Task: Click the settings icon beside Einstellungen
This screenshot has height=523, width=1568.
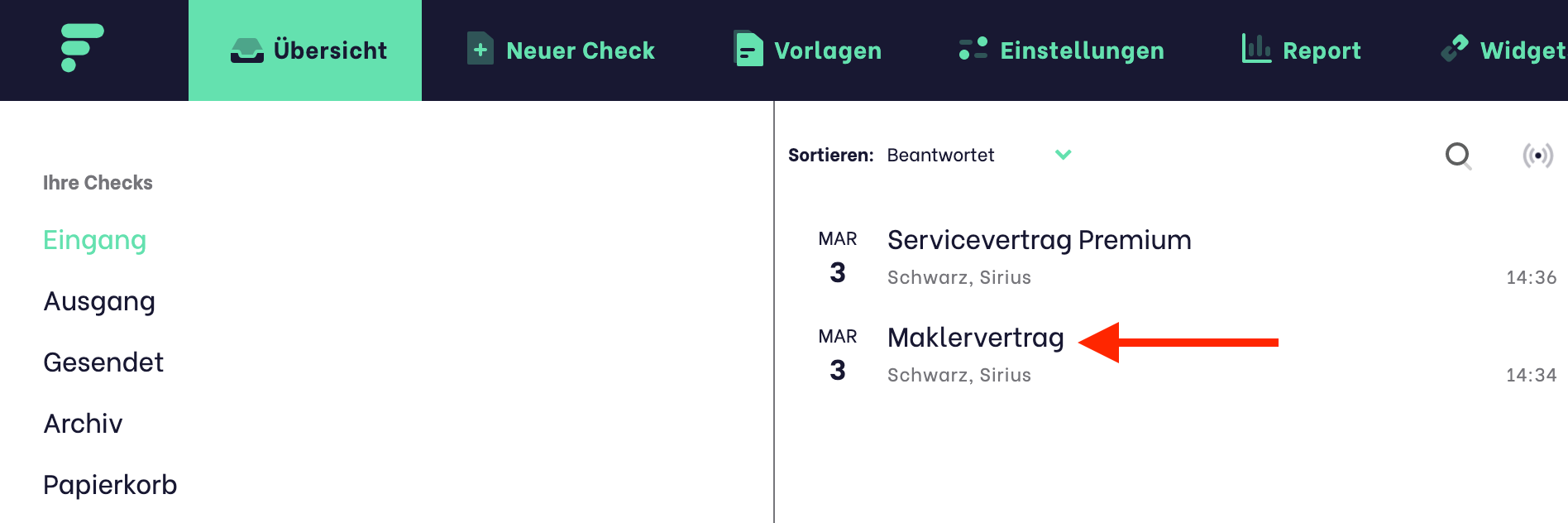Action: coord(973,49)
